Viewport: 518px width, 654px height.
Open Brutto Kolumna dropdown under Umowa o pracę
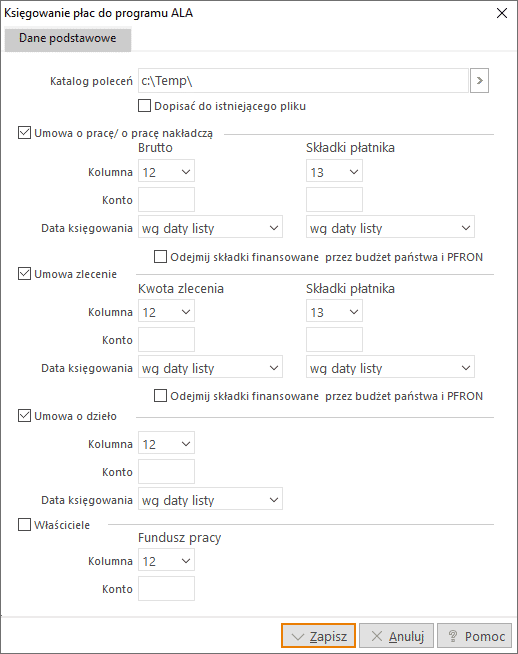pyautogui.click(x=166, y=171)
